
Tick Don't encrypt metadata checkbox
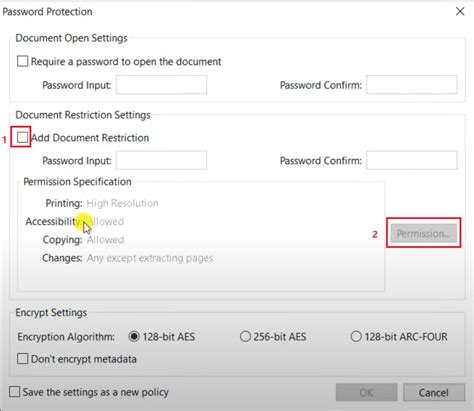(x=22, y=359)
